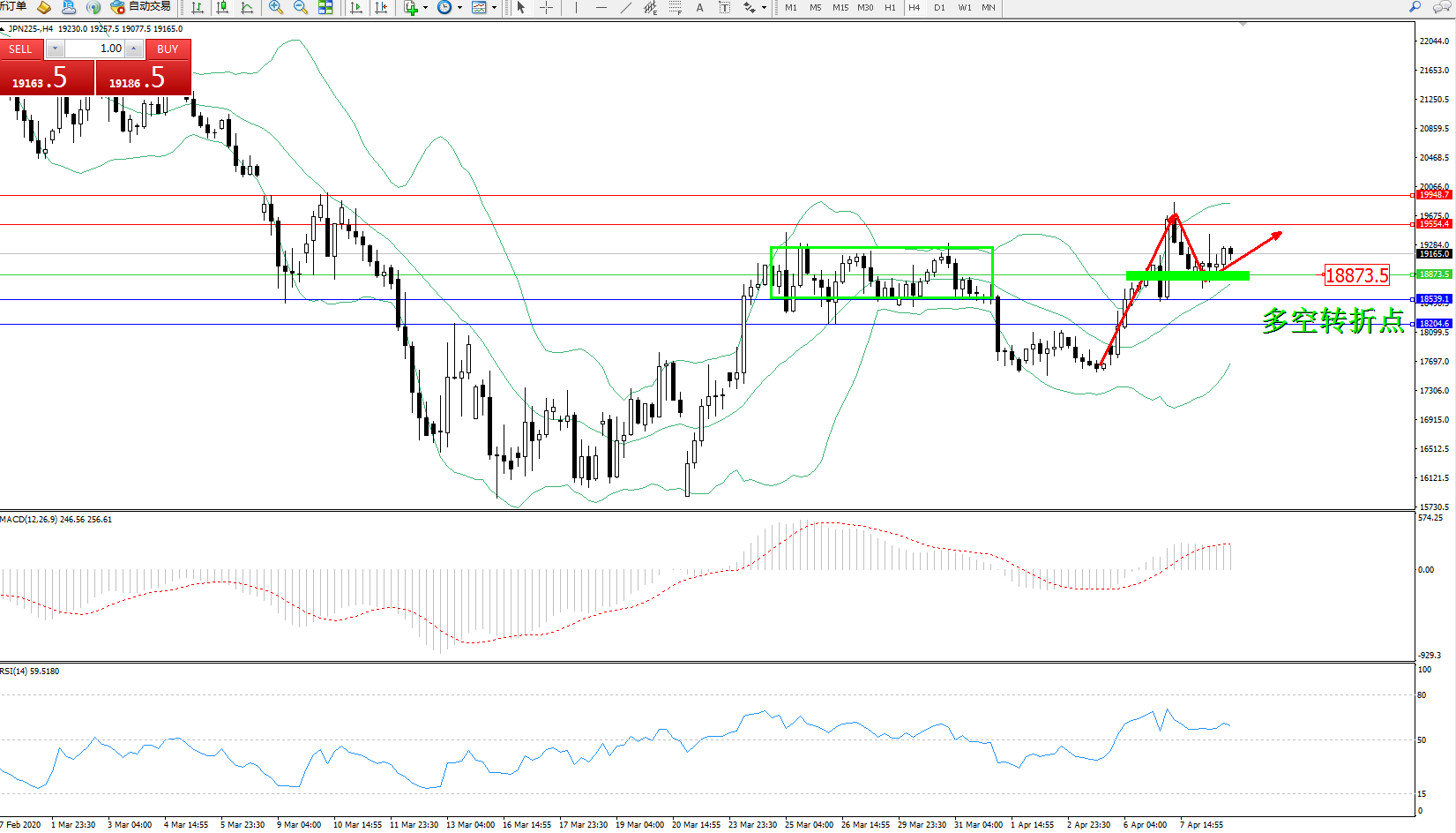The width and height of the screenshot is (1456, 833).
Task: Click the Zoom In magnifier icon
Action: pos(276,8)
